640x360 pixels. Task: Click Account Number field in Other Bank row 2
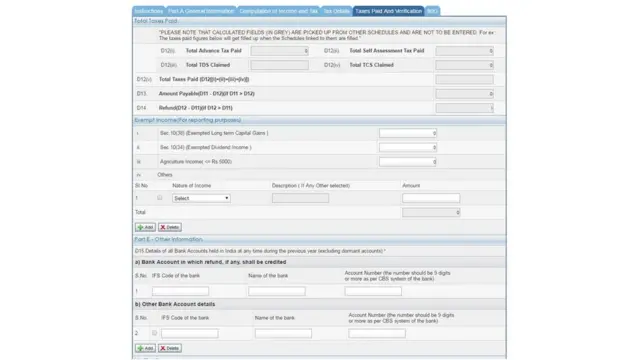pyautogui.click(x=377, y=333)
